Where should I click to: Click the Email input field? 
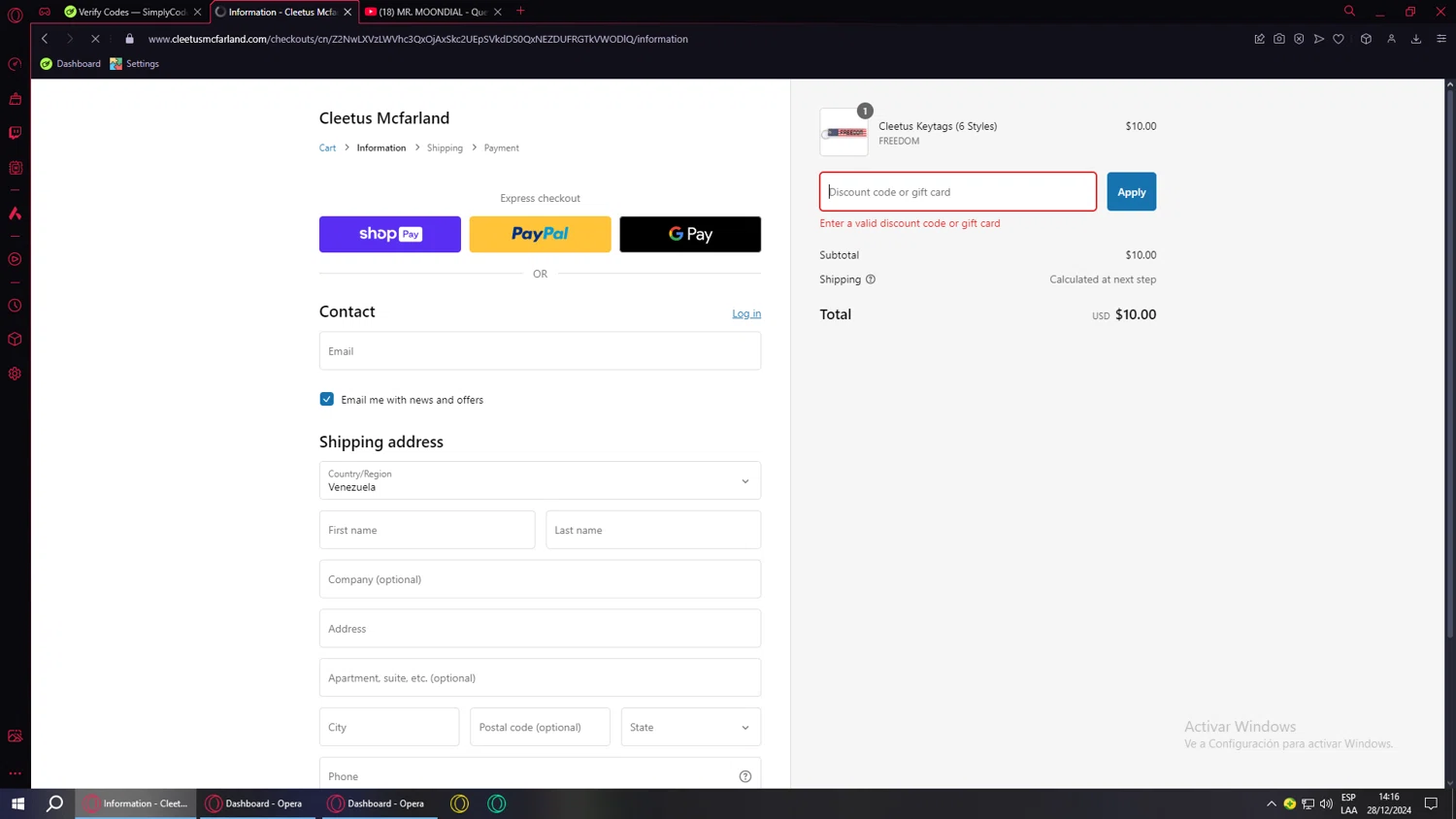(540, 351)
